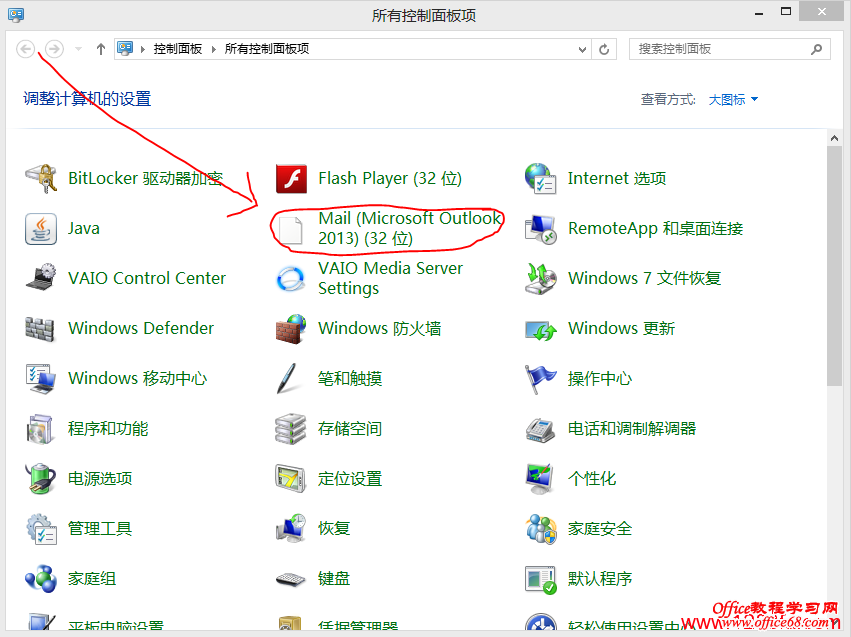The height and width of the screenshot is (637, 851).
Task: Open the address bar history dropdown
Action: coord(582,48)
